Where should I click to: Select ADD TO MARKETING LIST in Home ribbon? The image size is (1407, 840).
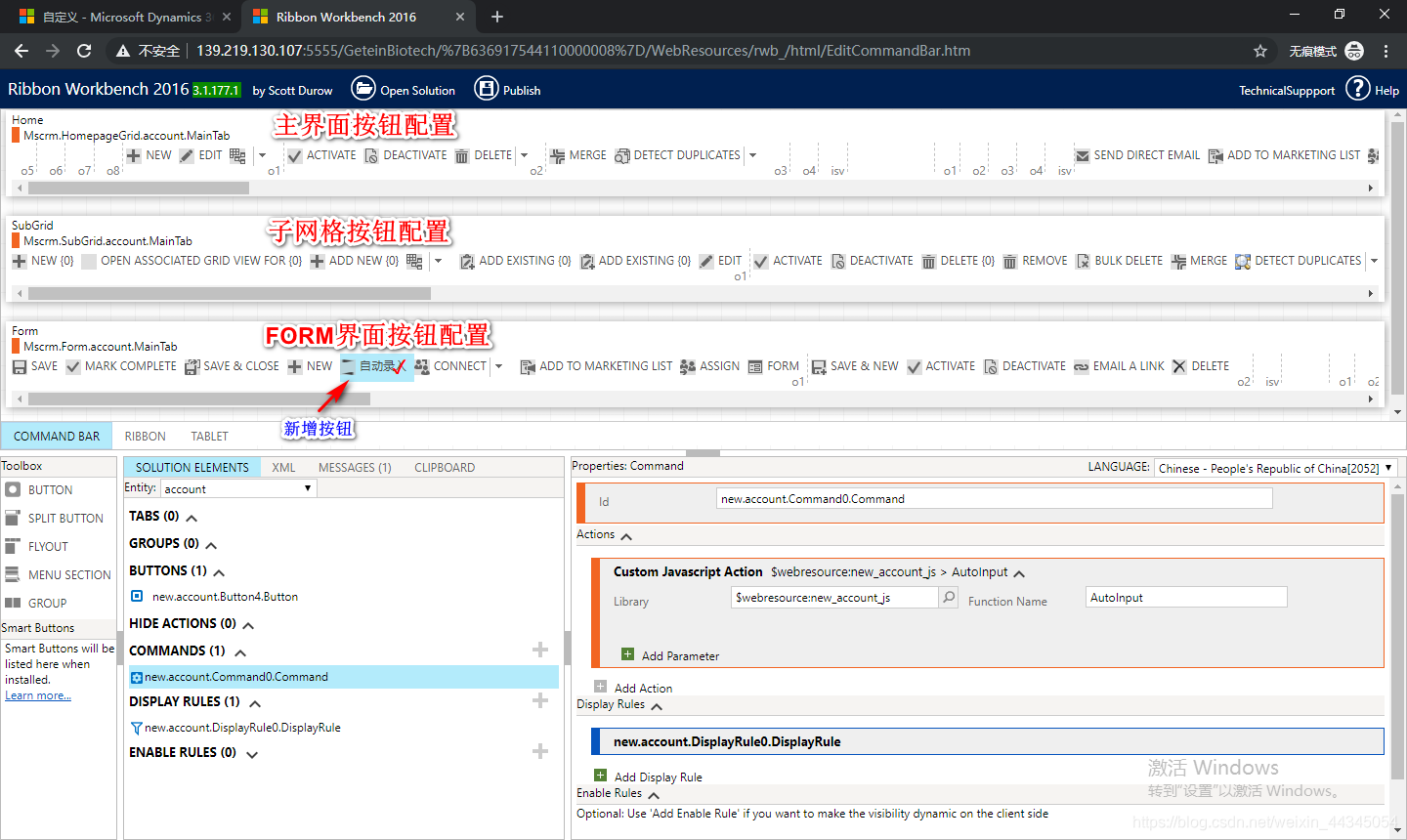[x=1284, y=155]
